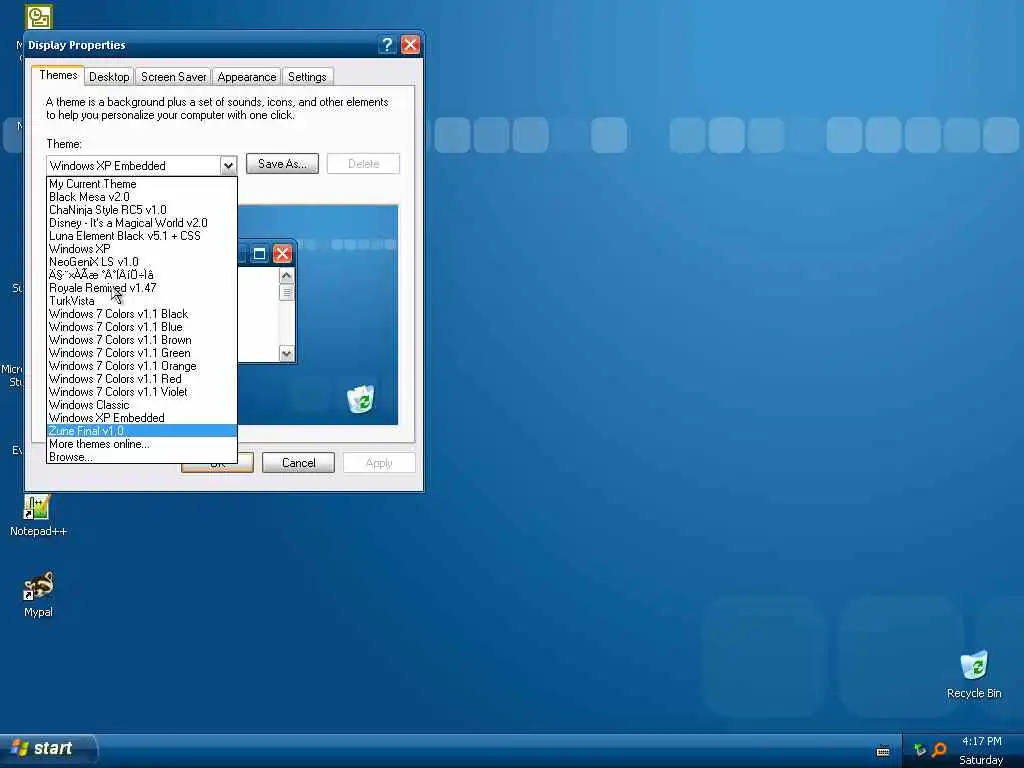Select the plain Windows XP theme entry
Viewport: 1024px width, 768px height.
coord(142,249)
